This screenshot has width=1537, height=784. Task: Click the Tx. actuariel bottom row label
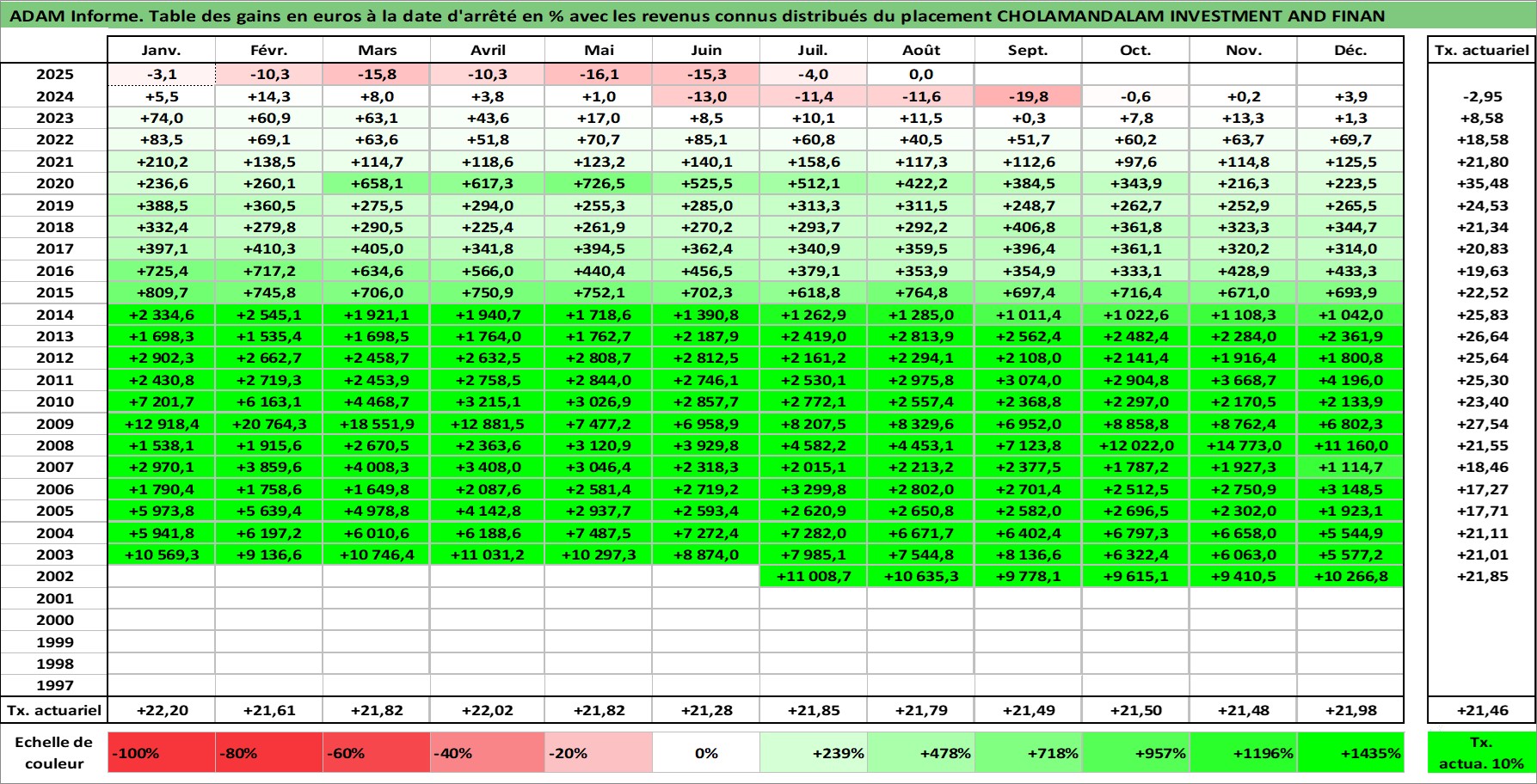pos(54,710)
